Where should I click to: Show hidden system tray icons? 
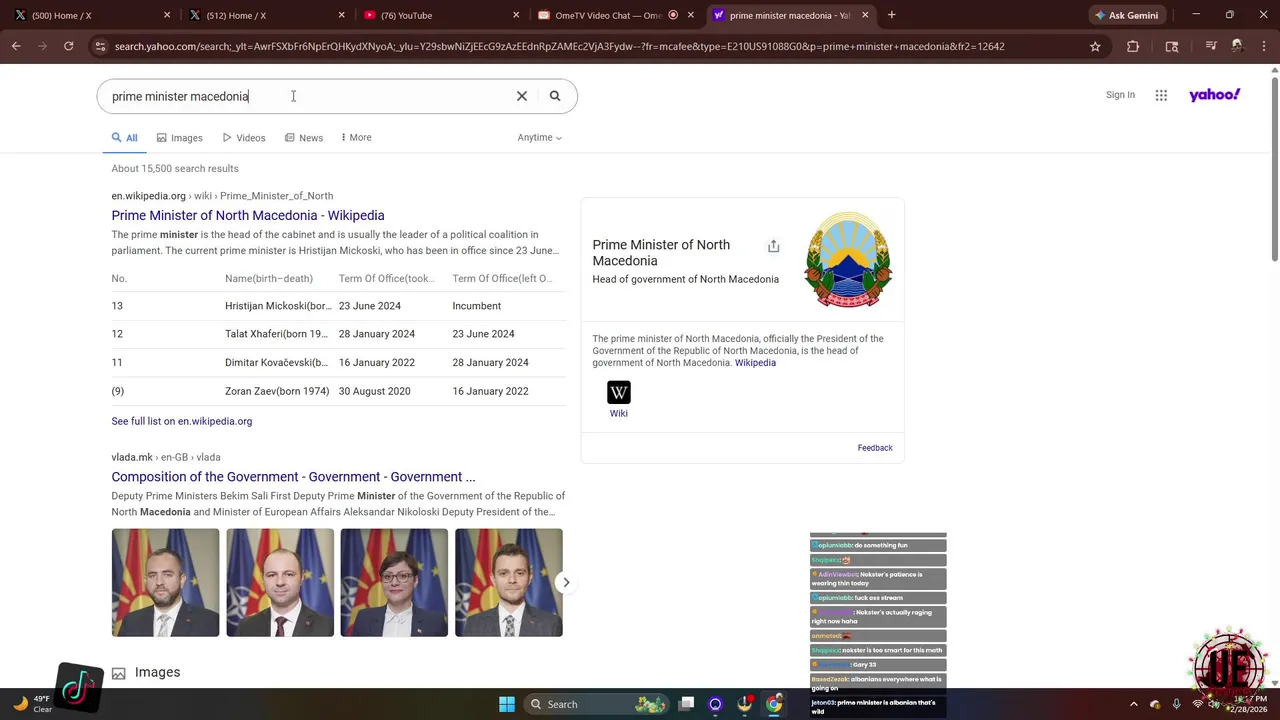(x=1133, y=704)
